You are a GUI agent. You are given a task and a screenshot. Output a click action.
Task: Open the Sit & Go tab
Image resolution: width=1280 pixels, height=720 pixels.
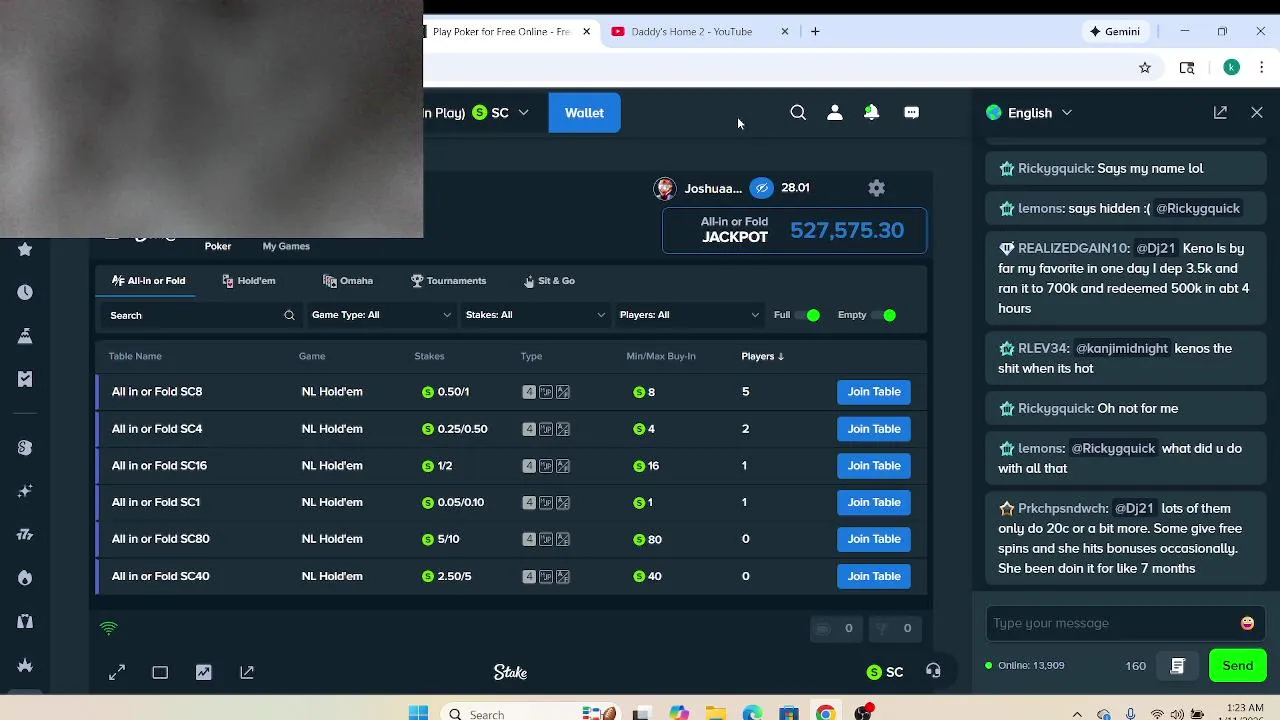coord(549,281)
